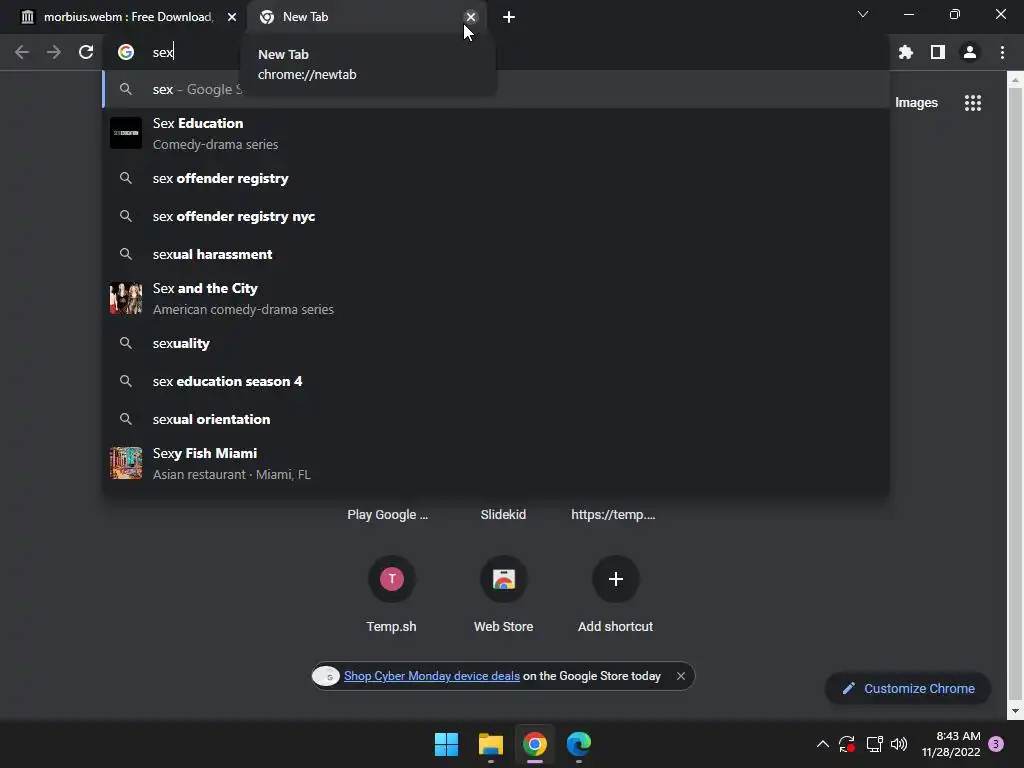The image size is (1024, 768).
Task: Click the page scrollbar up arrow
Action: [x=1014, y=80]
